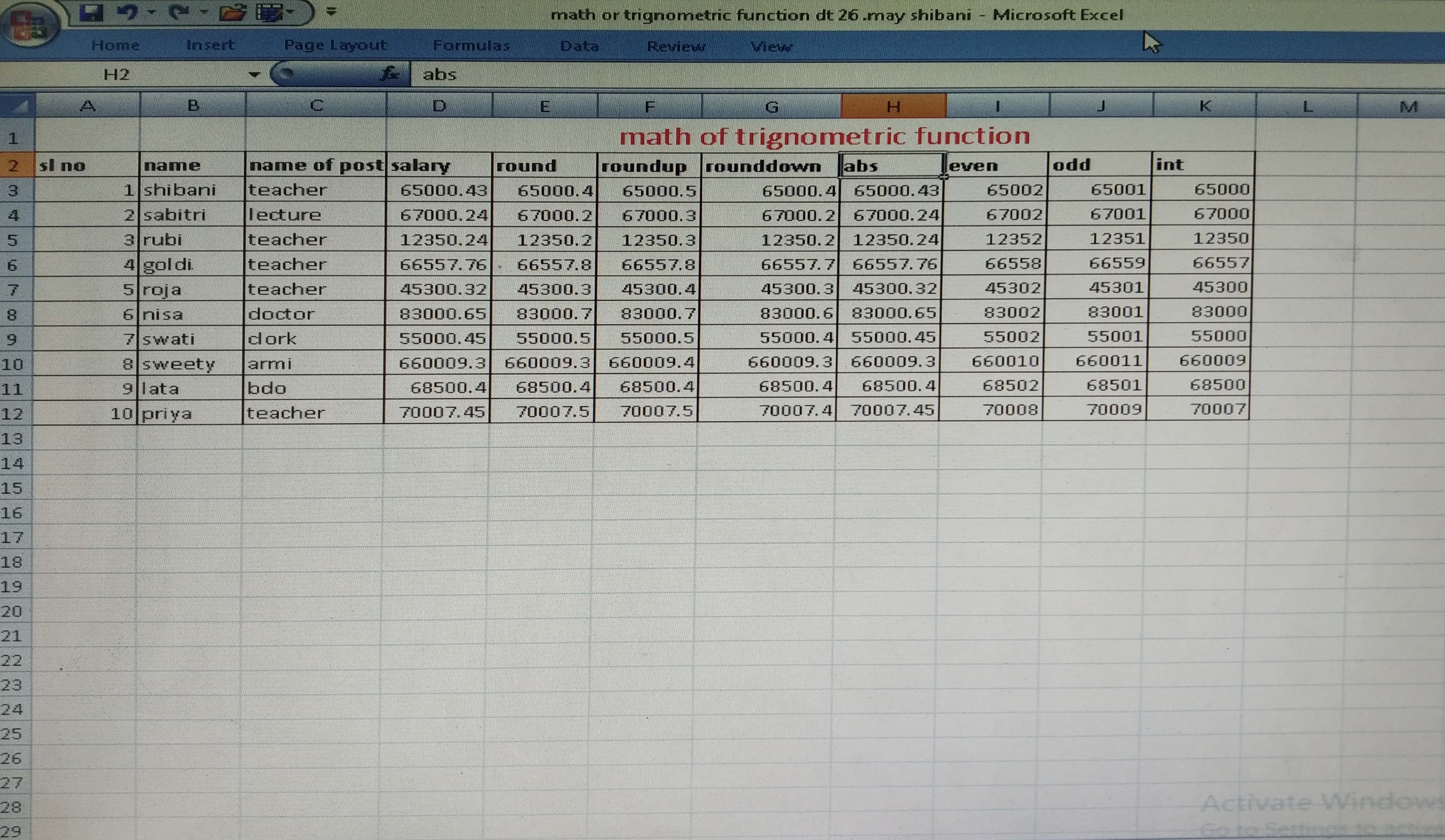Go to the Insert ribbon tab

coord(210,45)
